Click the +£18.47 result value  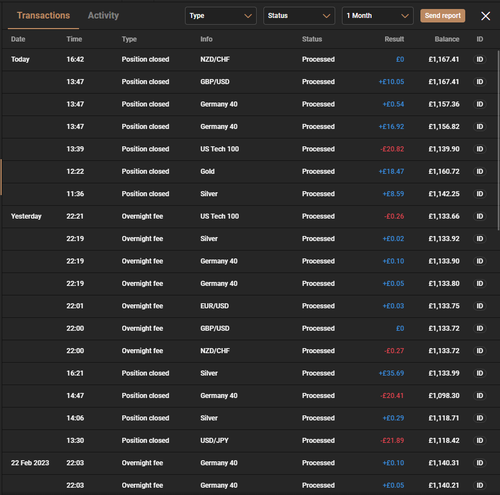point(391,171)
